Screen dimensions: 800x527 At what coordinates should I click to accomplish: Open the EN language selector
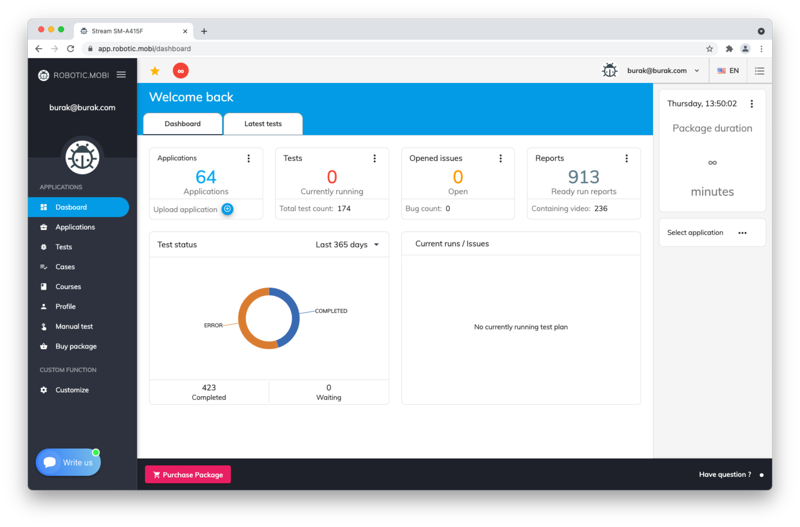[x=728, y=71]
